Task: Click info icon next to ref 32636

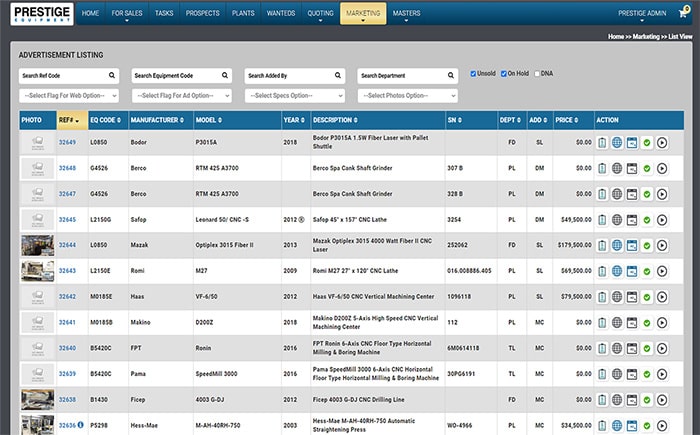Action: (80, 425)
